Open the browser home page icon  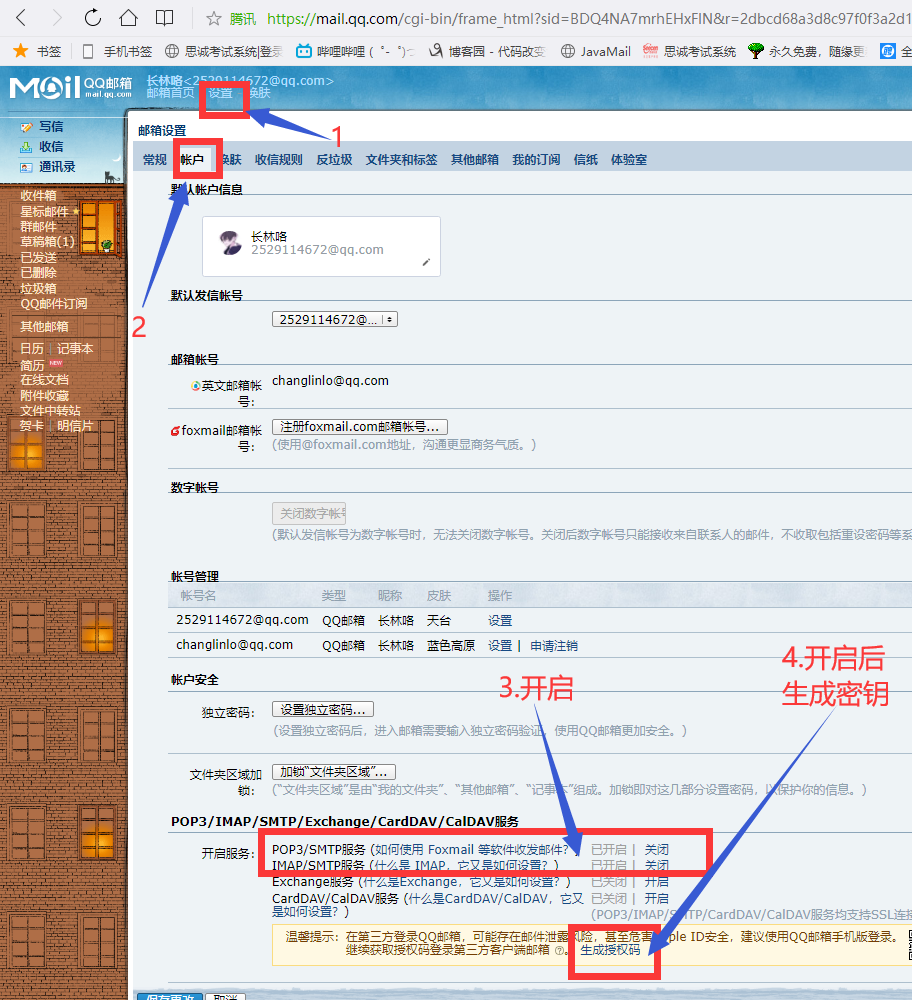tap(129, 18)
